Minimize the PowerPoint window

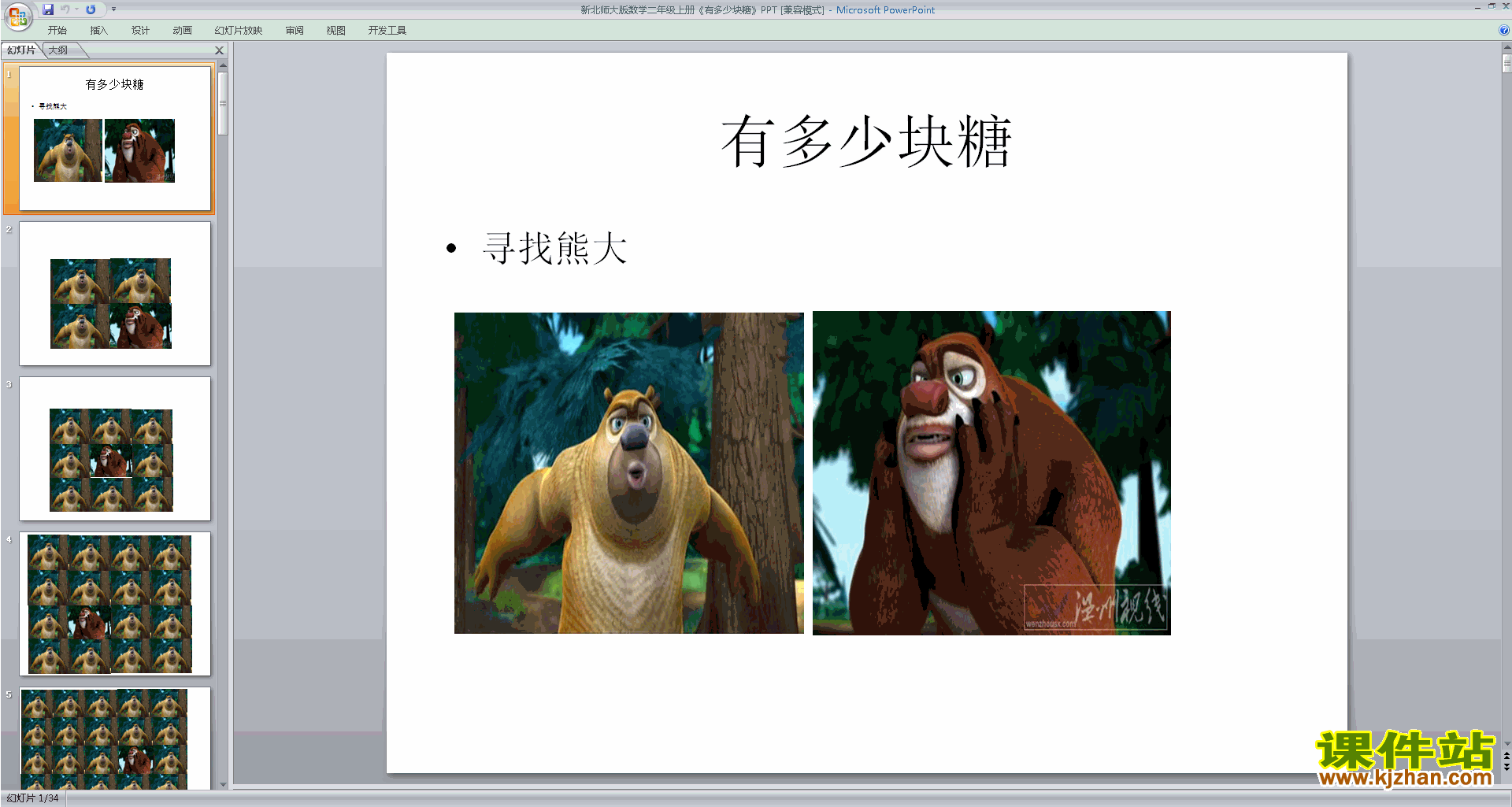[x=1477, y=6]
